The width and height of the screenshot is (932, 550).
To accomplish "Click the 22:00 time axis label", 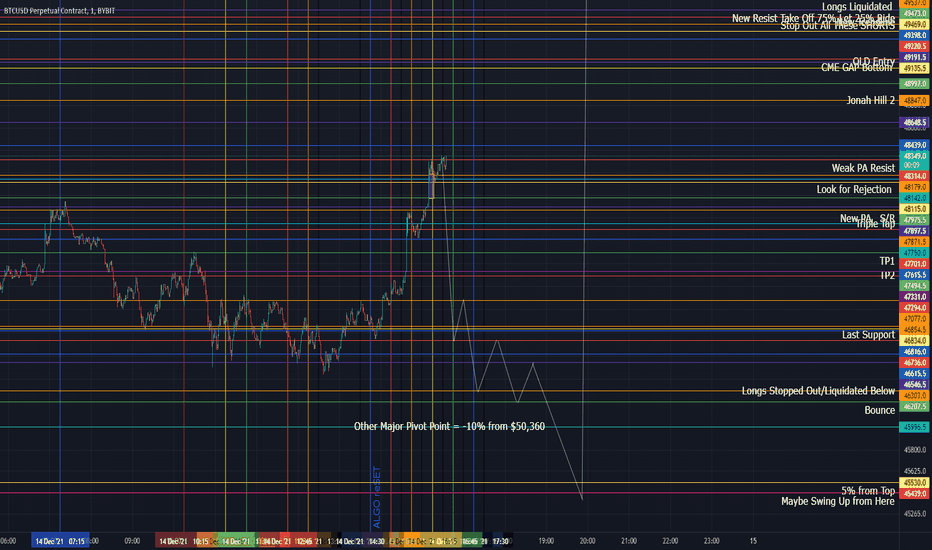I will click(670, 541).
